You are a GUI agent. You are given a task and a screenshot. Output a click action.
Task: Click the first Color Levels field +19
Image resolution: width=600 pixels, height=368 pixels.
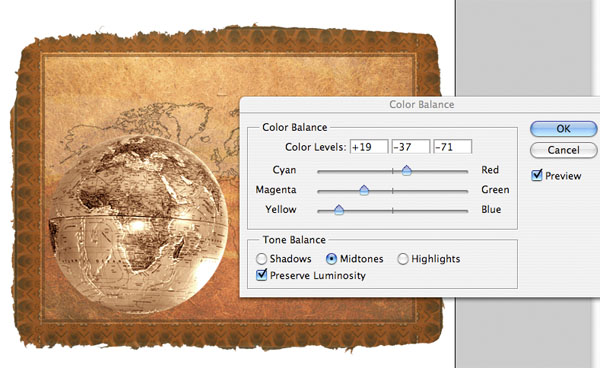369,147
